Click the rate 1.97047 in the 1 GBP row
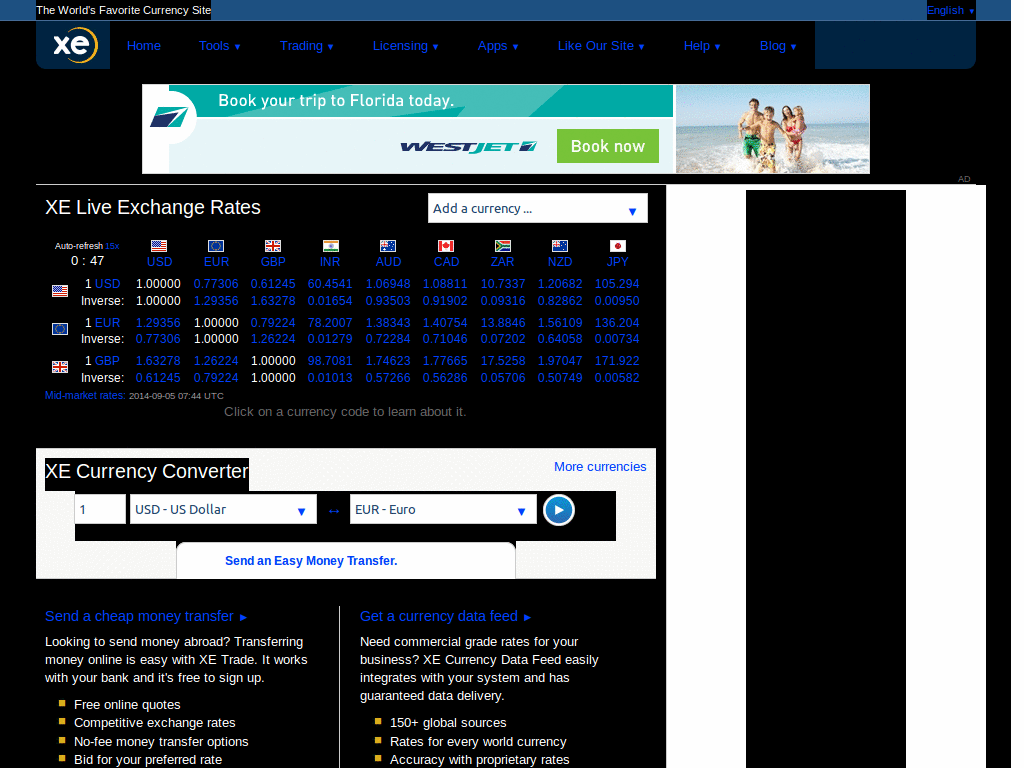Screen dimensions: 1024x768 coord(560,360)
